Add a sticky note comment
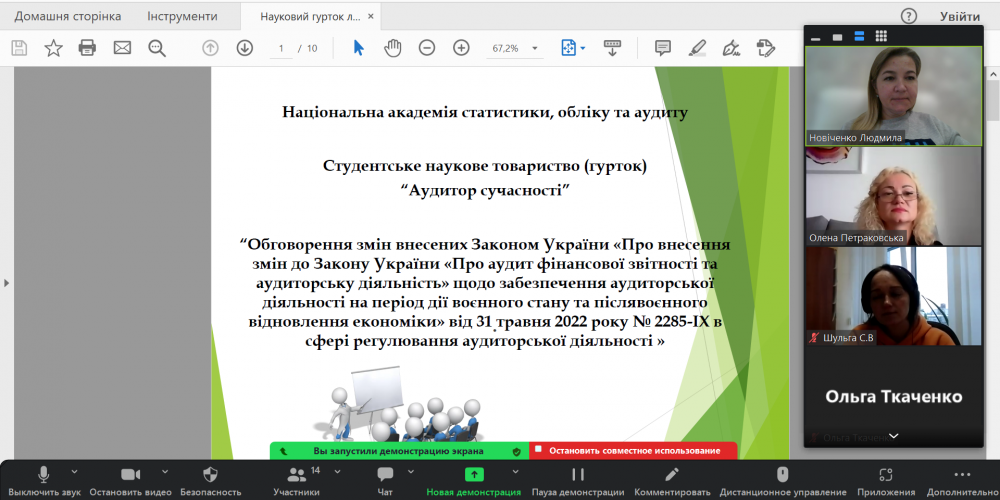 (662, 47)
